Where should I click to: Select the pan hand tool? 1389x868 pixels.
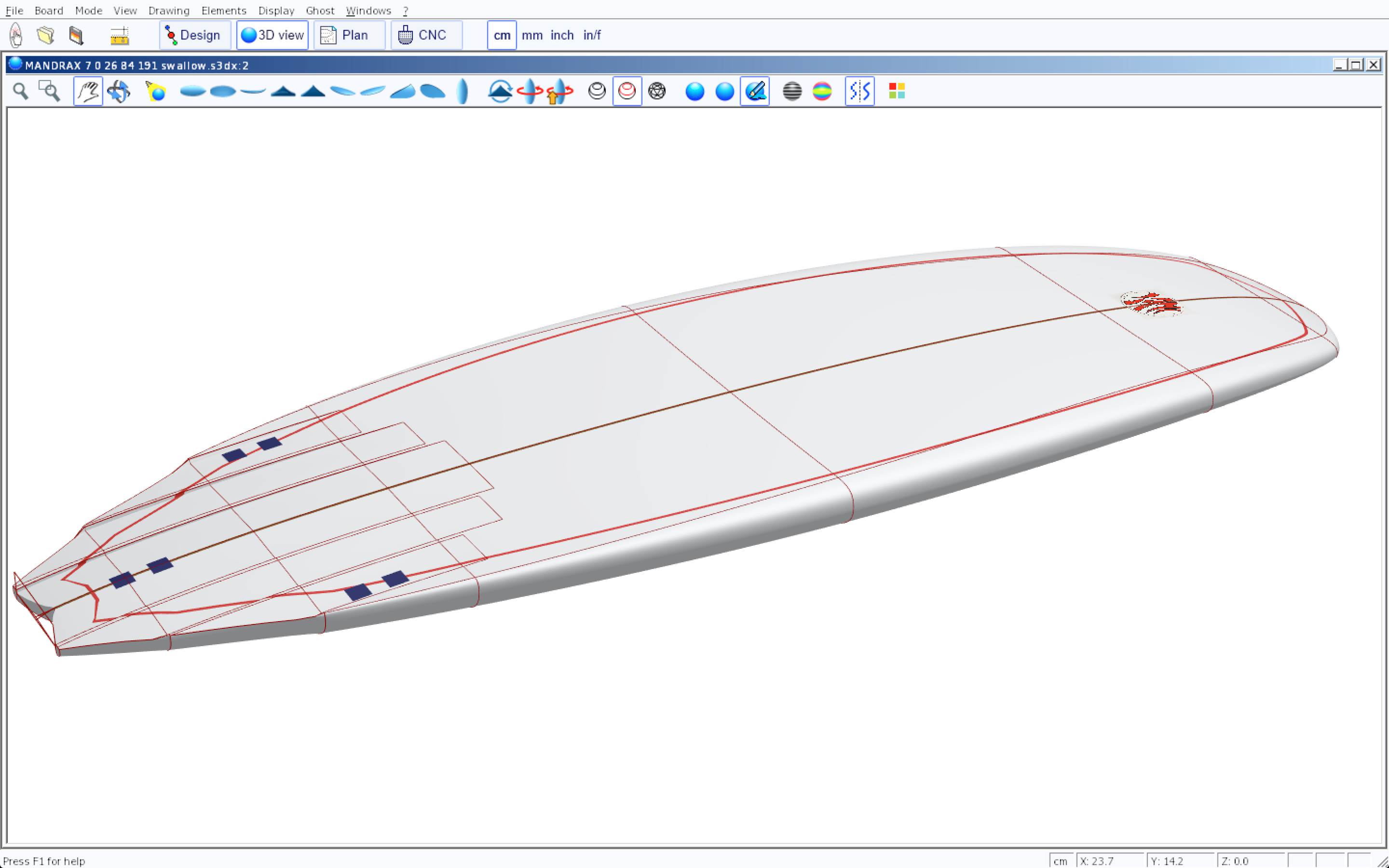click(x=88, y=91)
